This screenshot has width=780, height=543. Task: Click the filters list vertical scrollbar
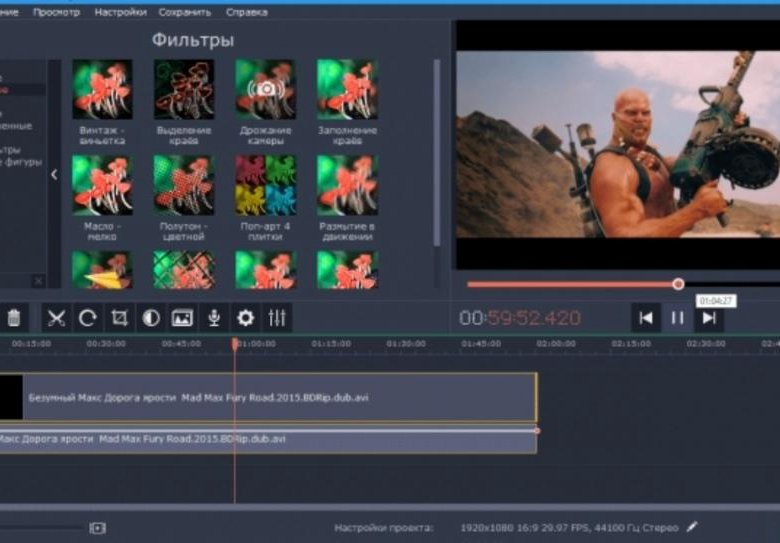point(437,152)
